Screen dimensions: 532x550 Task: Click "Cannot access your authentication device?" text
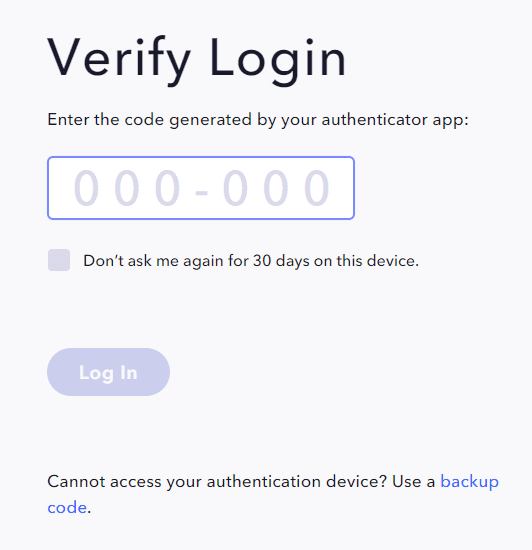click(217, 482)
